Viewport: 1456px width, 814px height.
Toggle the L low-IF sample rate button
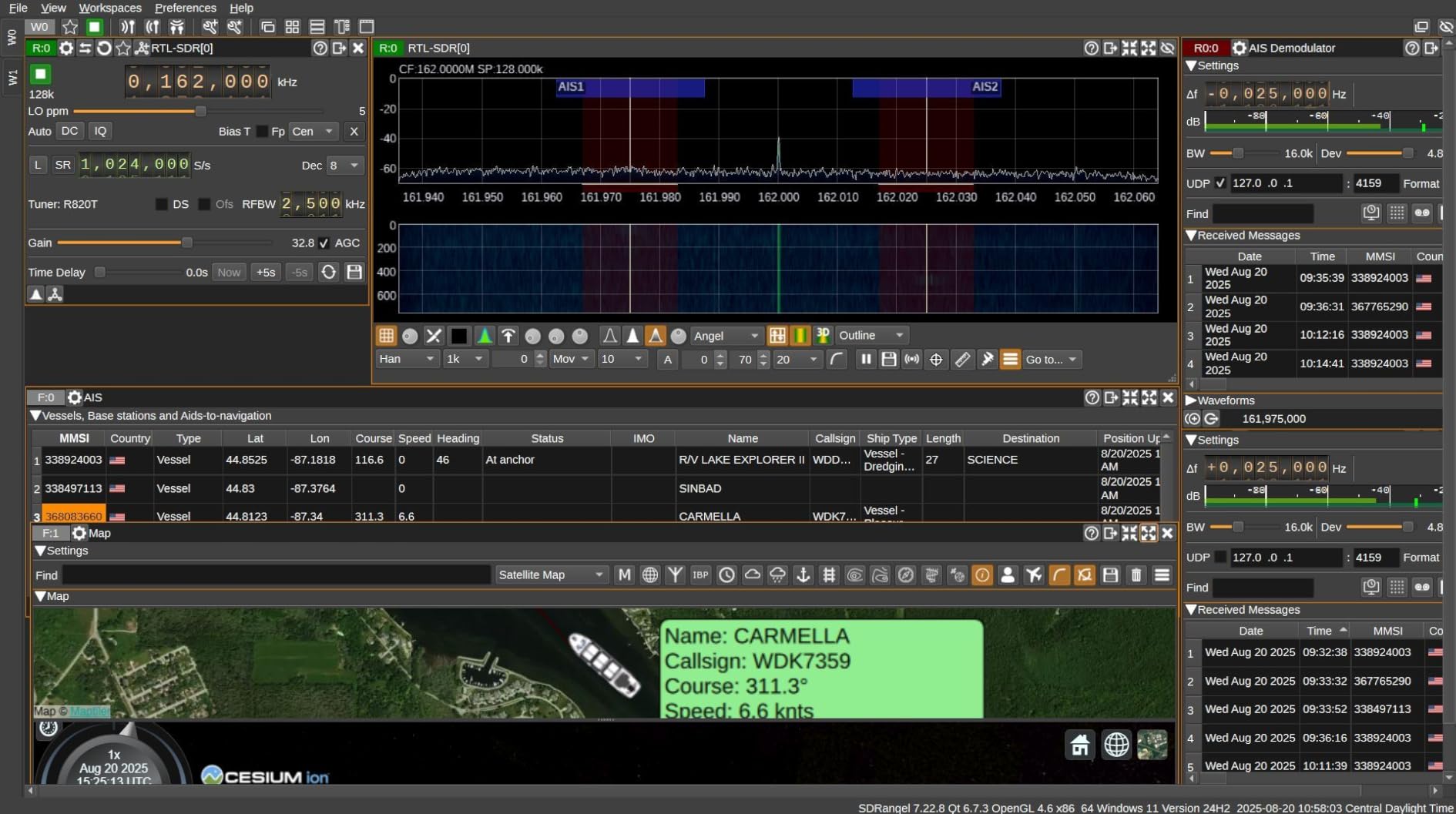pyautogui.click(x=38, y=165)
